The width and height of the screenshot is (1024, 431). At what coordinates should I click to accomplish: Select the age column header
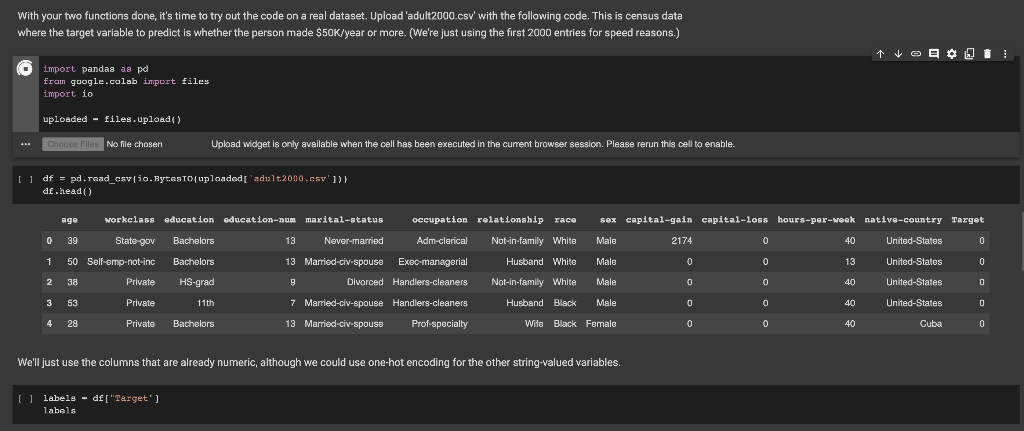[x=70, y=219]
